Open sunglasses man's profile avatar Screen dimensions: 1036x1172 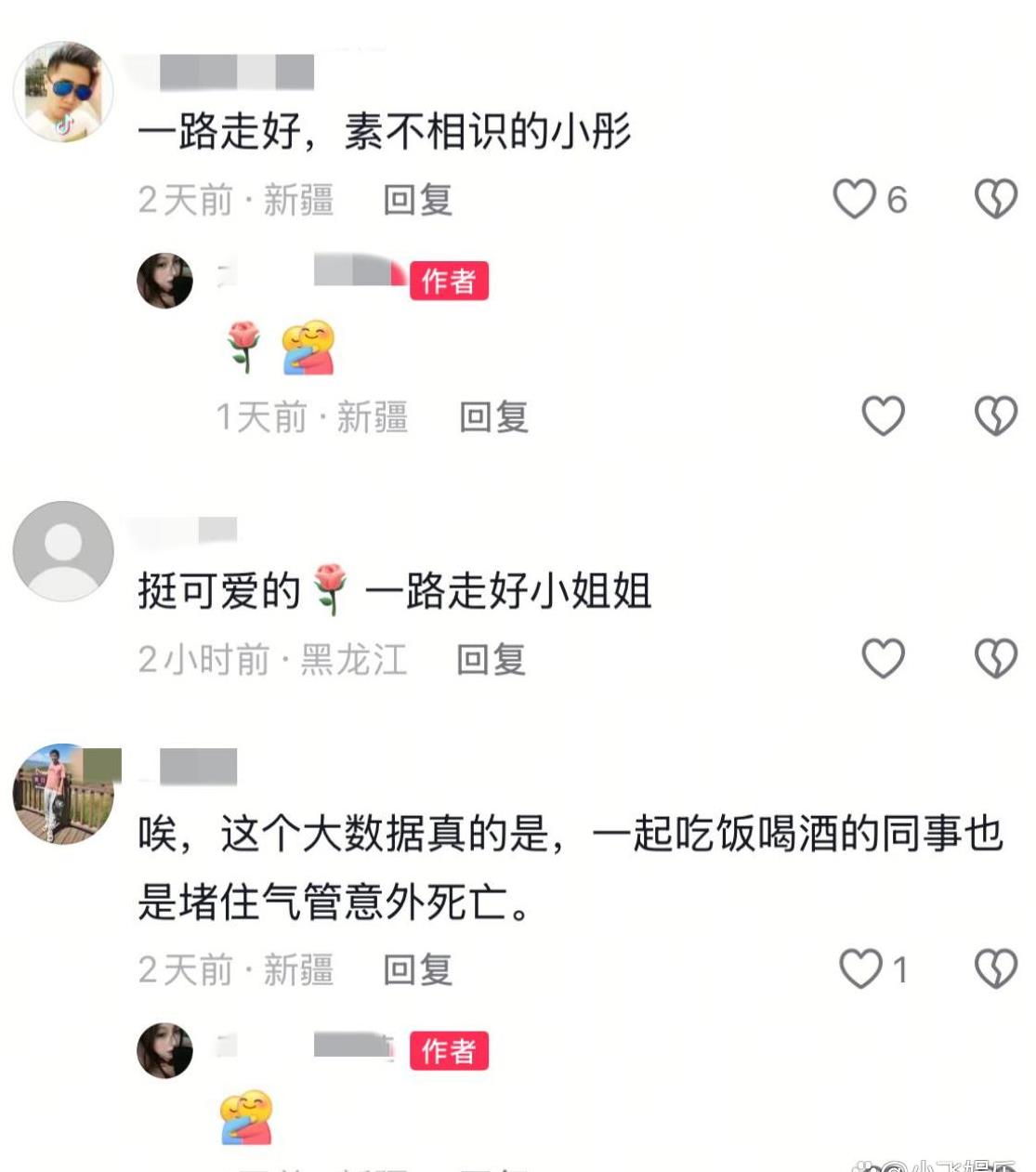[x=63, y=92]
